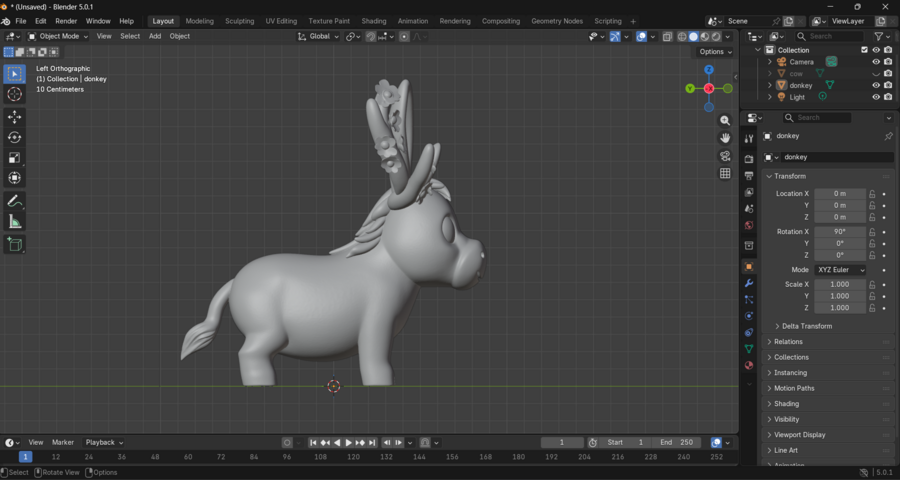
Task: Hide the donkey object in outliner
Action: 876,85
